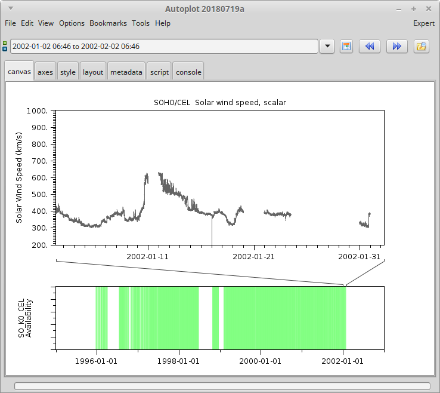Open the Options menu

72,23
